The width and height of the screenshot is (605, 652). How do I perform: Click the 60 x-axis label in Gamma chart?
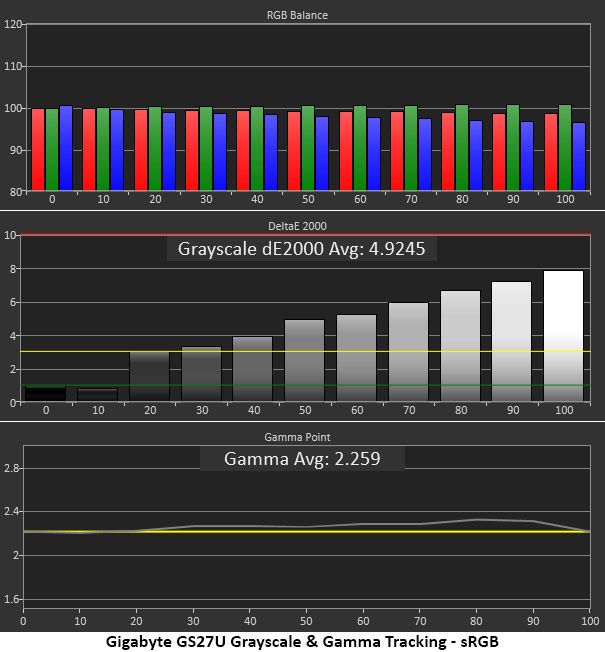[x=363, y=621]
